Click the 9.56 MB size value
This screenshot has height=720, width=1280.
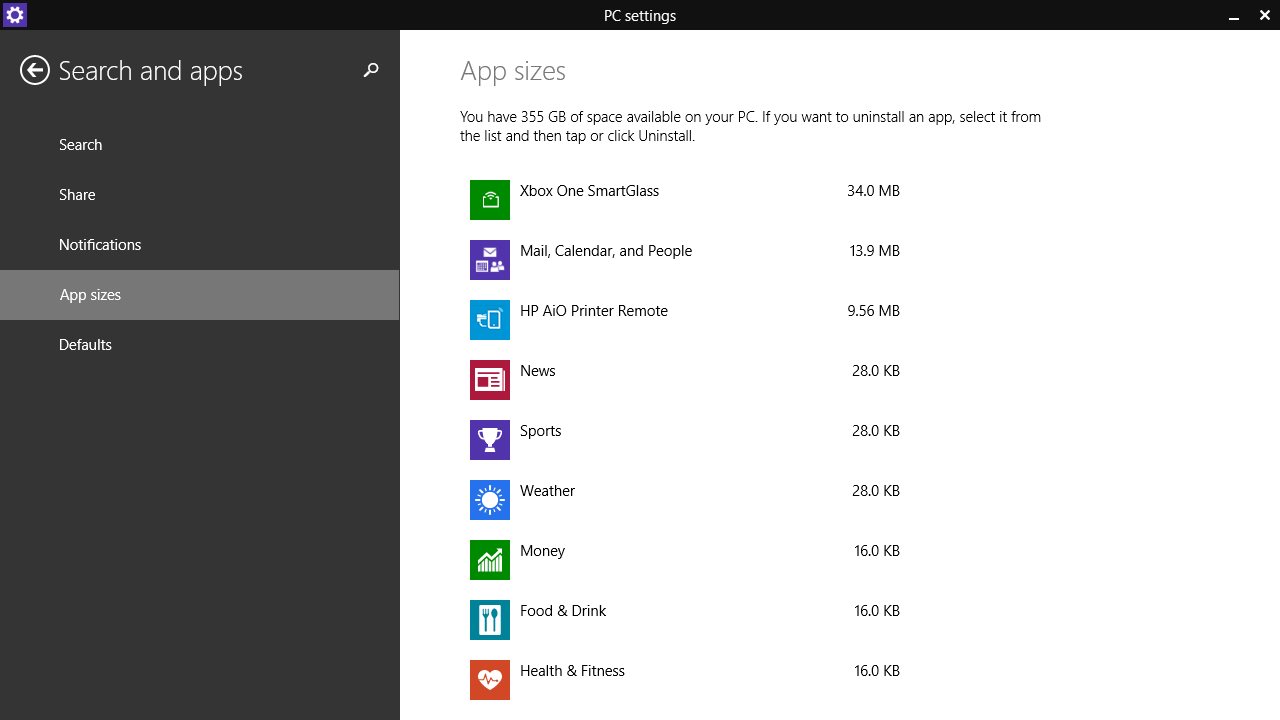click(873, 311)
